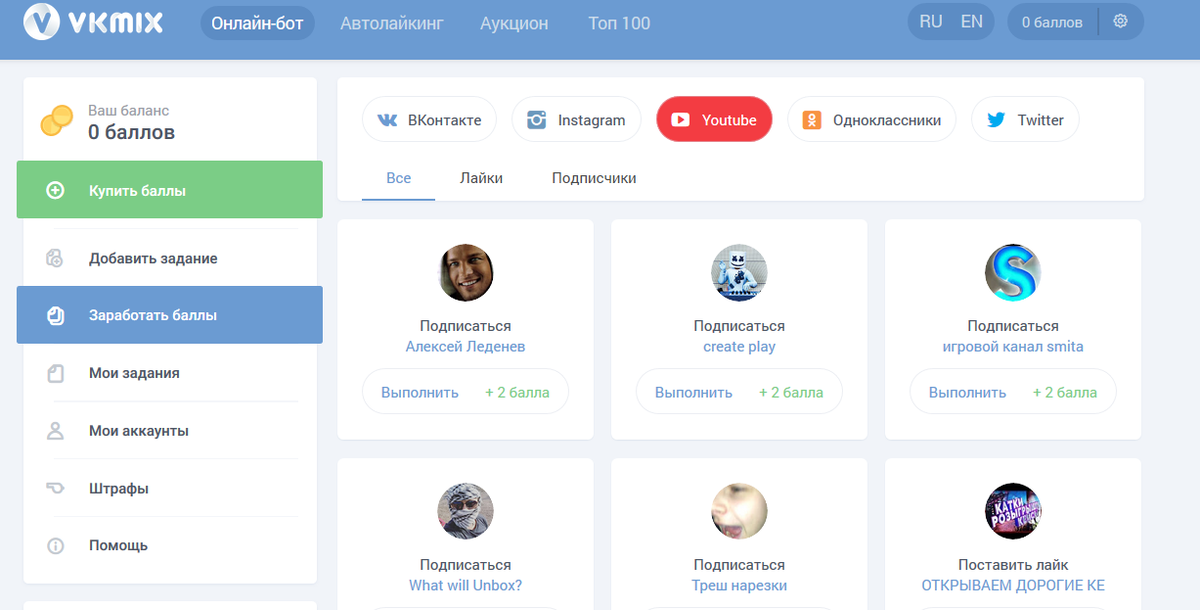The image size is (1200, 610).
Task: Click '+ 2 балла' on Алексей Леденев card
Action: click(x=517, y=393)
